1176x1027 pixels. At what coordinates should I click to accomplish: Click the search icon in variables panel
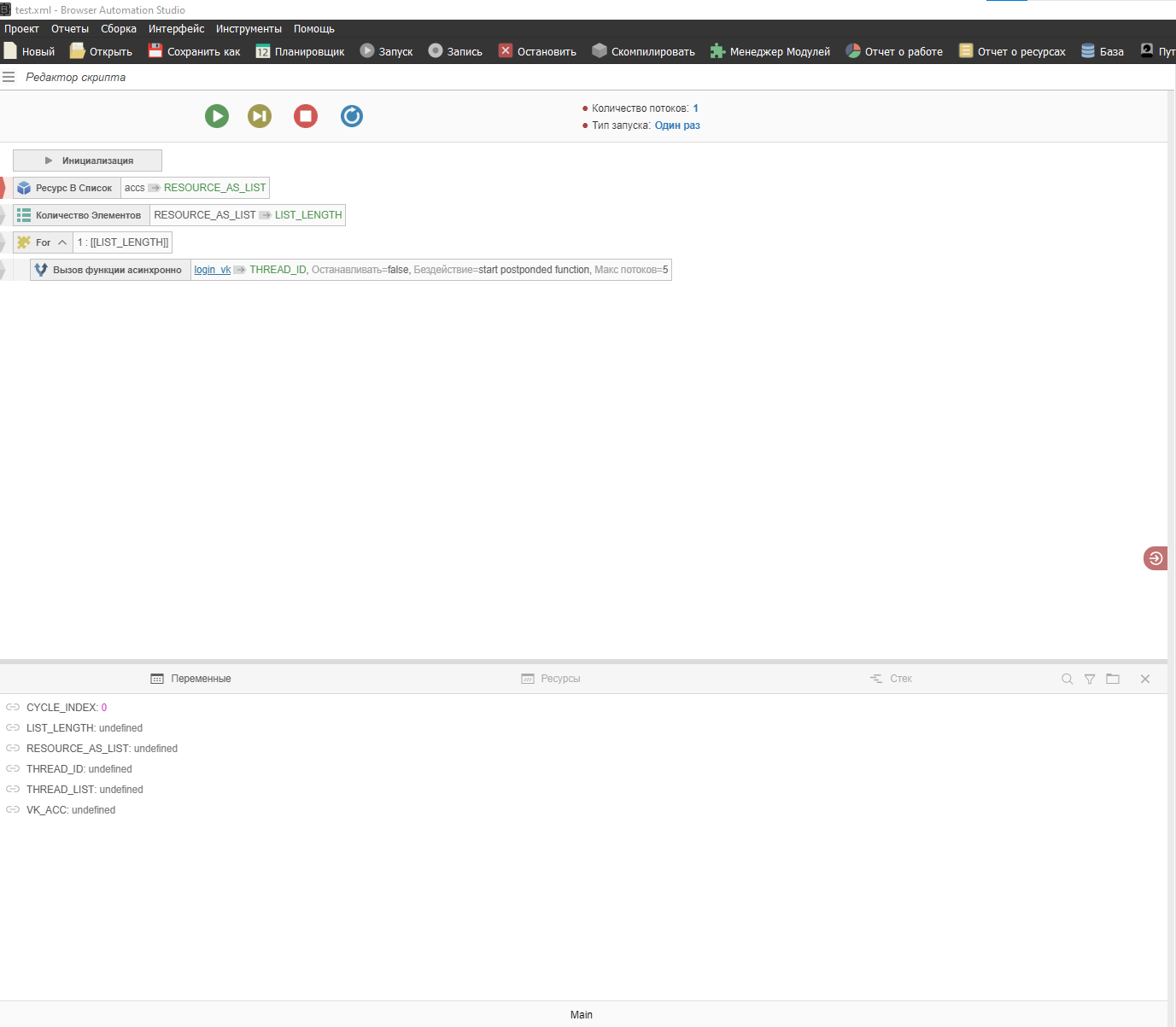click(1067, 679)
